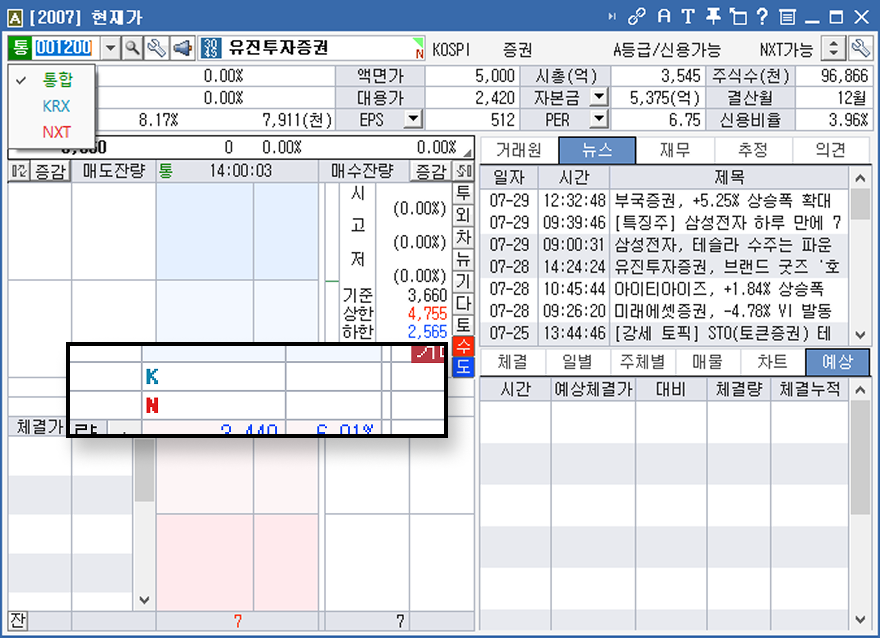Open settings wrench at the top-right corner
The width and height of the screenshot is (880, 638).
(x=860, y=48)
